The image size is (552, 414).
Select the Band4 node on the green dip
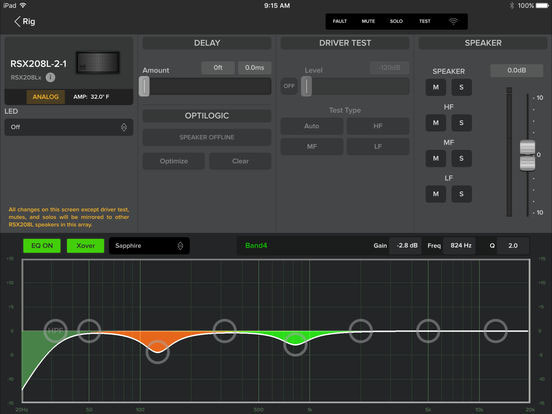[295, 344]
